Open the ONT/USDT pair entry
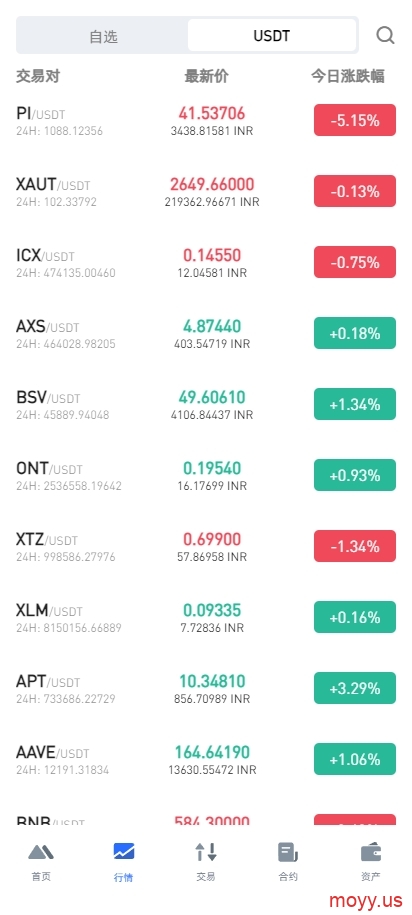The width and height of the screenshot is (412, 915). [x=206, y=476]
